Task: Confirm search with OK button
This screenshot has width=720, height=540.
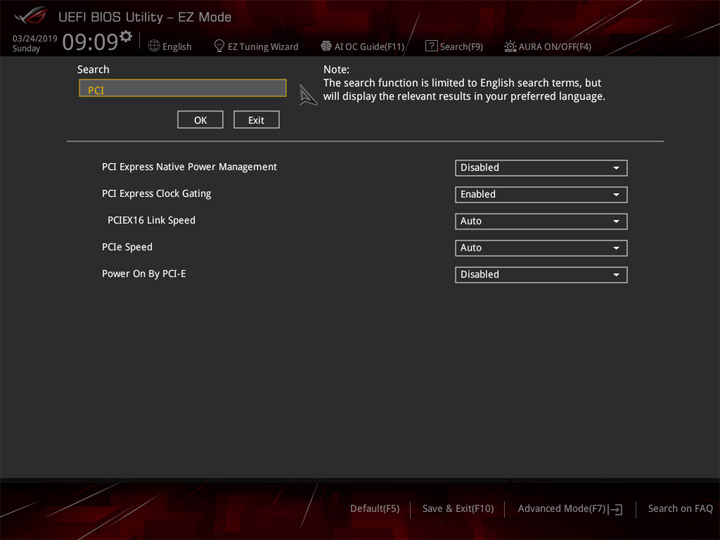Action: pyautogui.click(x=200, y=120)
